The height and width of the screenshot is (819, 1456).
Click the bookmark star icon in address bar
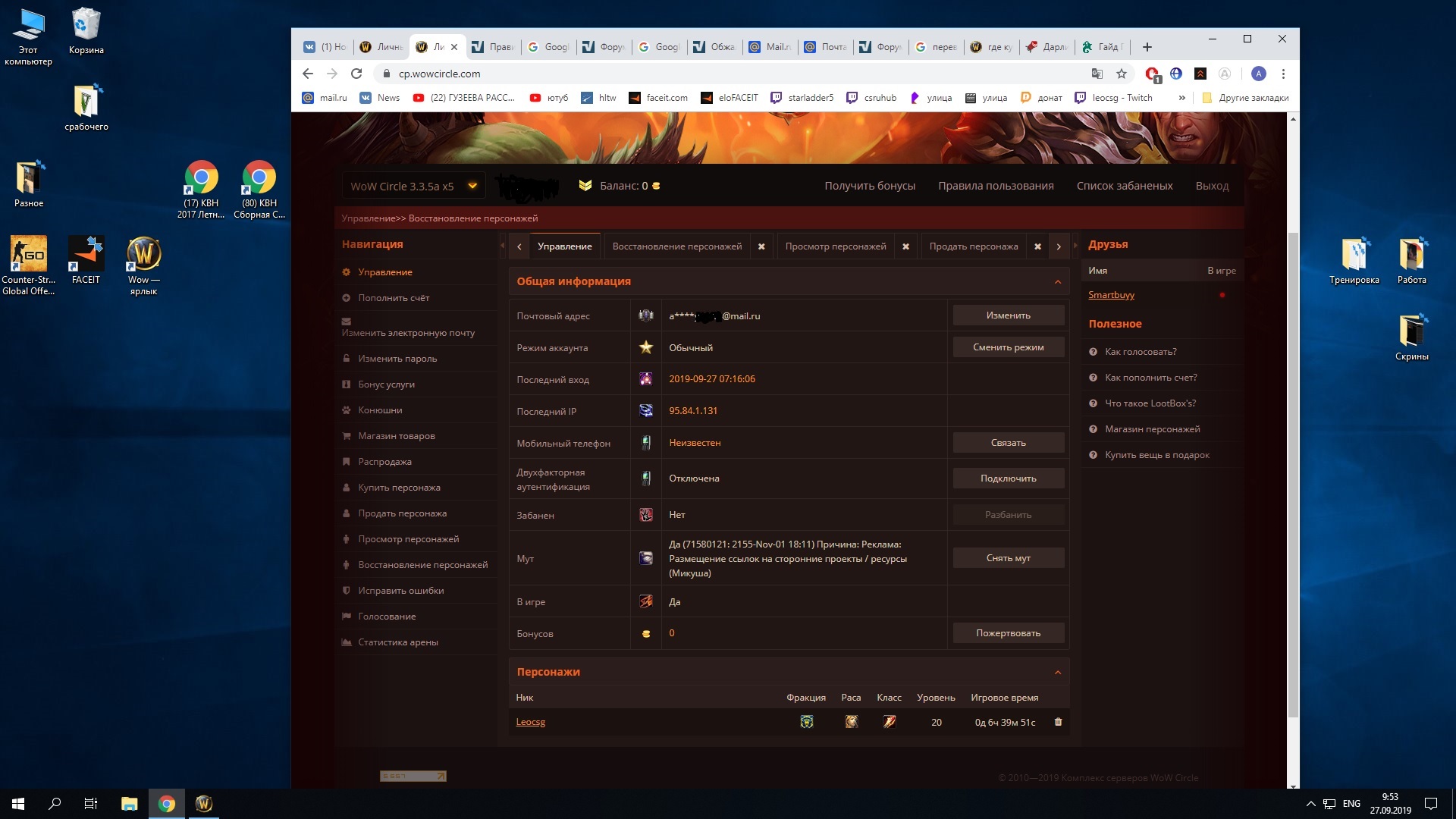1122,74
